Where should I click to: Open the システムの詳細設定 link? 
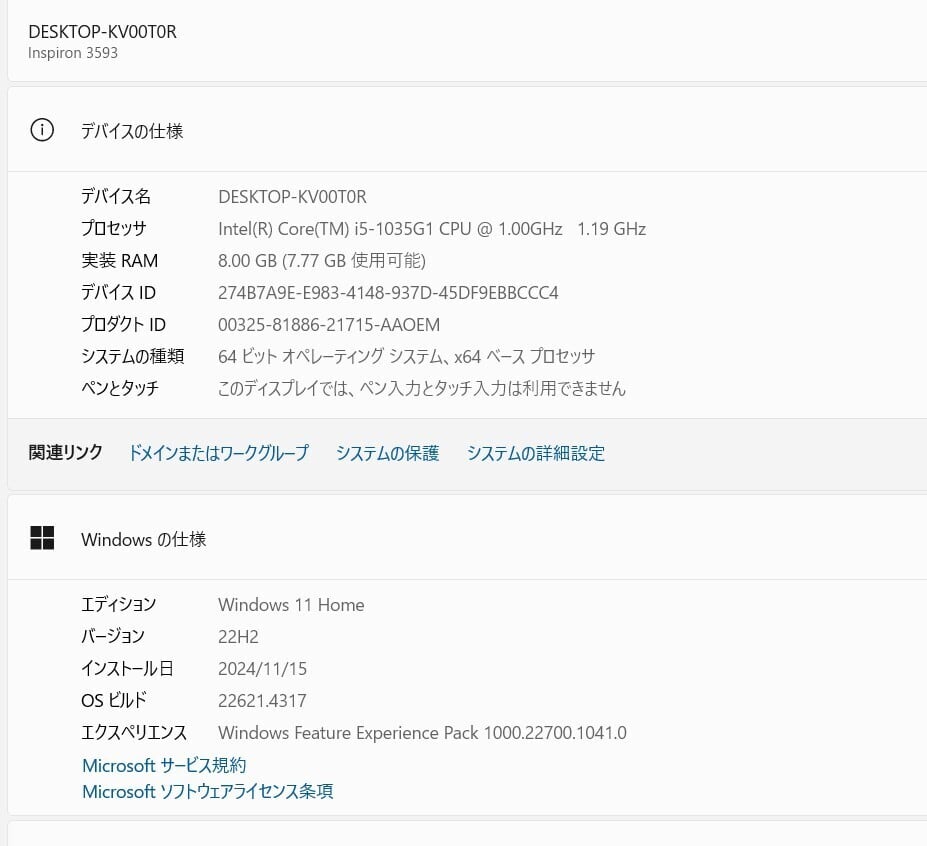[x=535, y=453]
